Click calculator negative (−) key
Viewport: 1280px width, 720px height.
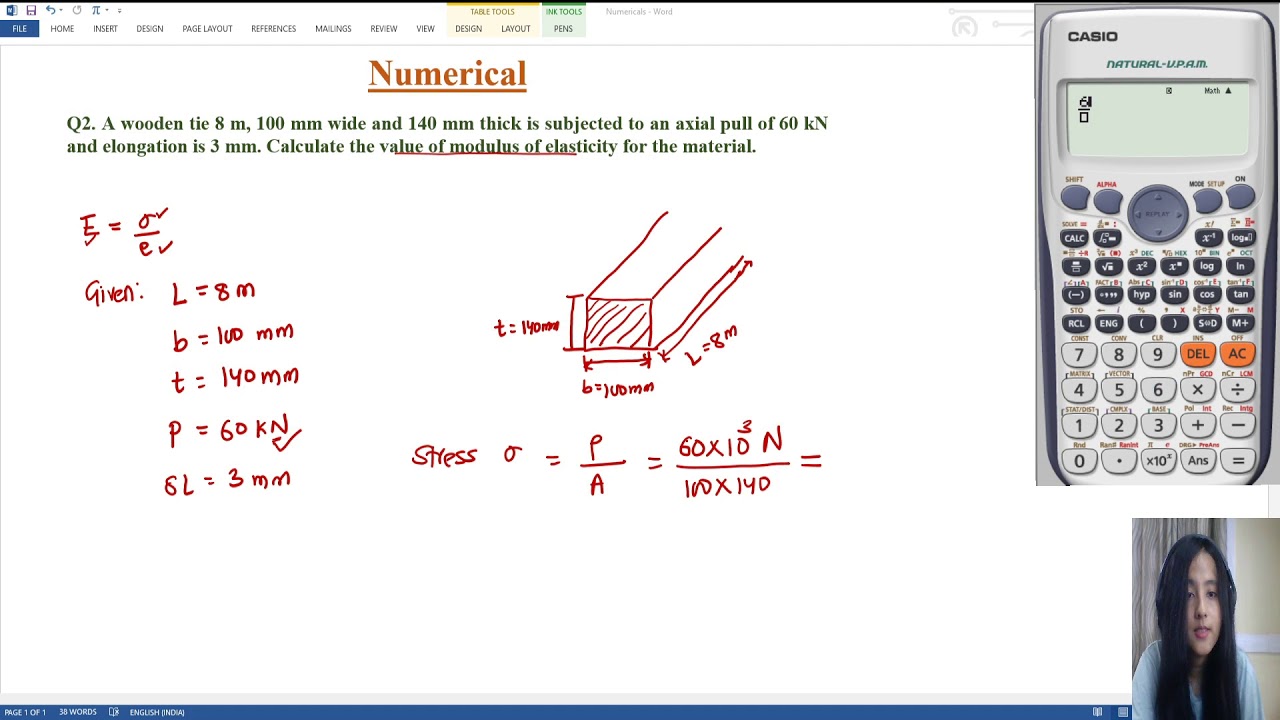[1075, 295]
